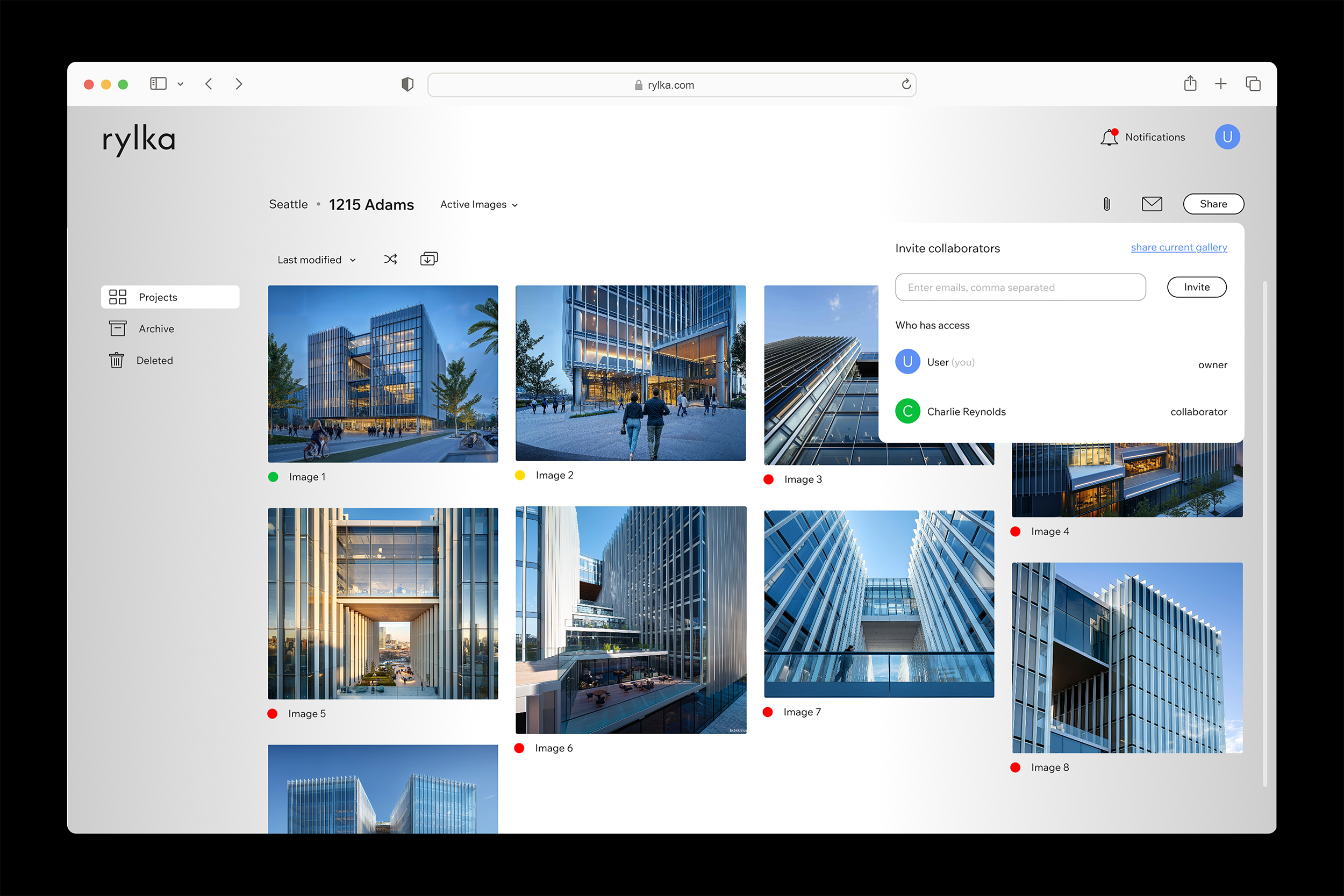Image resolution: width=1344 pixels, height=896 pixels.
Task: Open Deleted in the sidebar
Action: 154,361
